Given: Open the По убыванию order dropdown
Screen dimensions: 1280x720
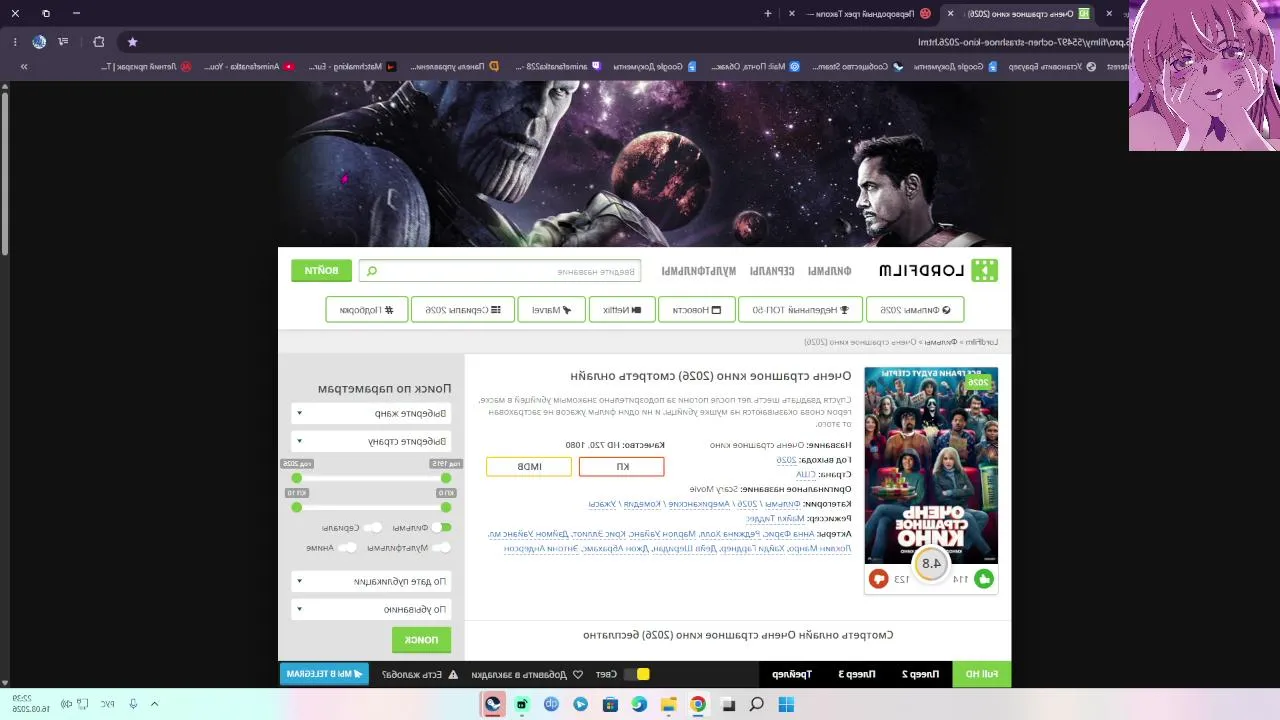Looking at the screenshot, I should click(370, 609).
